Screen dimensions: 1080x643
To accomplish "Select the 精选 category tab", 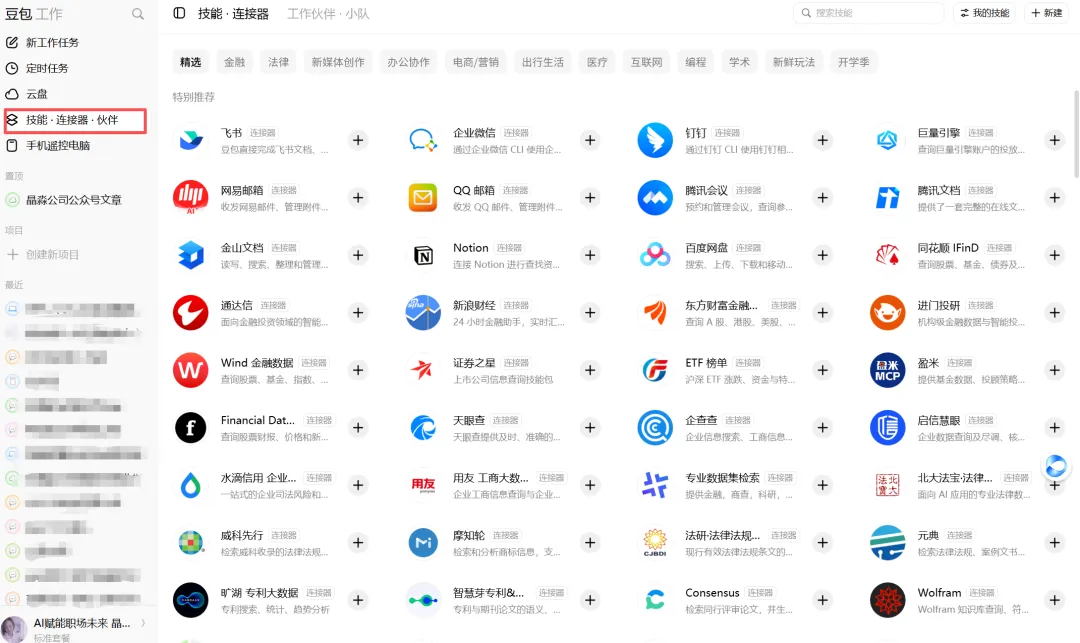I will (x=191, y=62).
